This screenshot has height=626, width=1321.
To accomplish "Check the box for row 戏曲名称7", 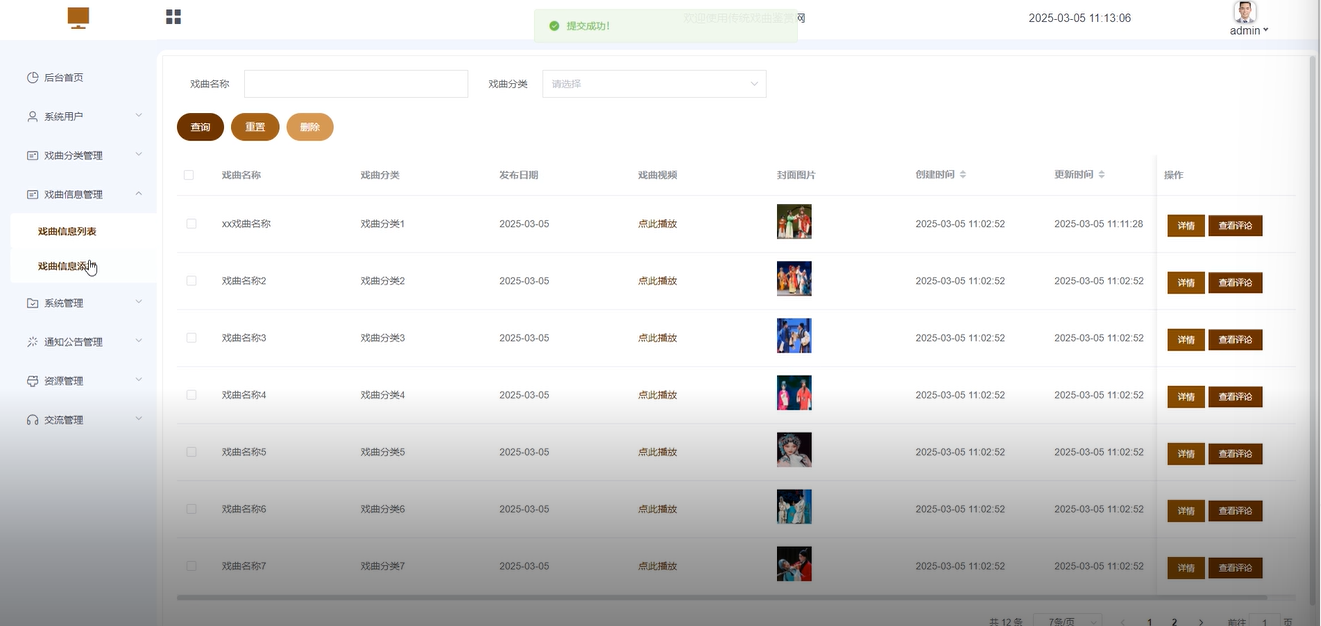I will pyautogui.click(x=191, y=566).
